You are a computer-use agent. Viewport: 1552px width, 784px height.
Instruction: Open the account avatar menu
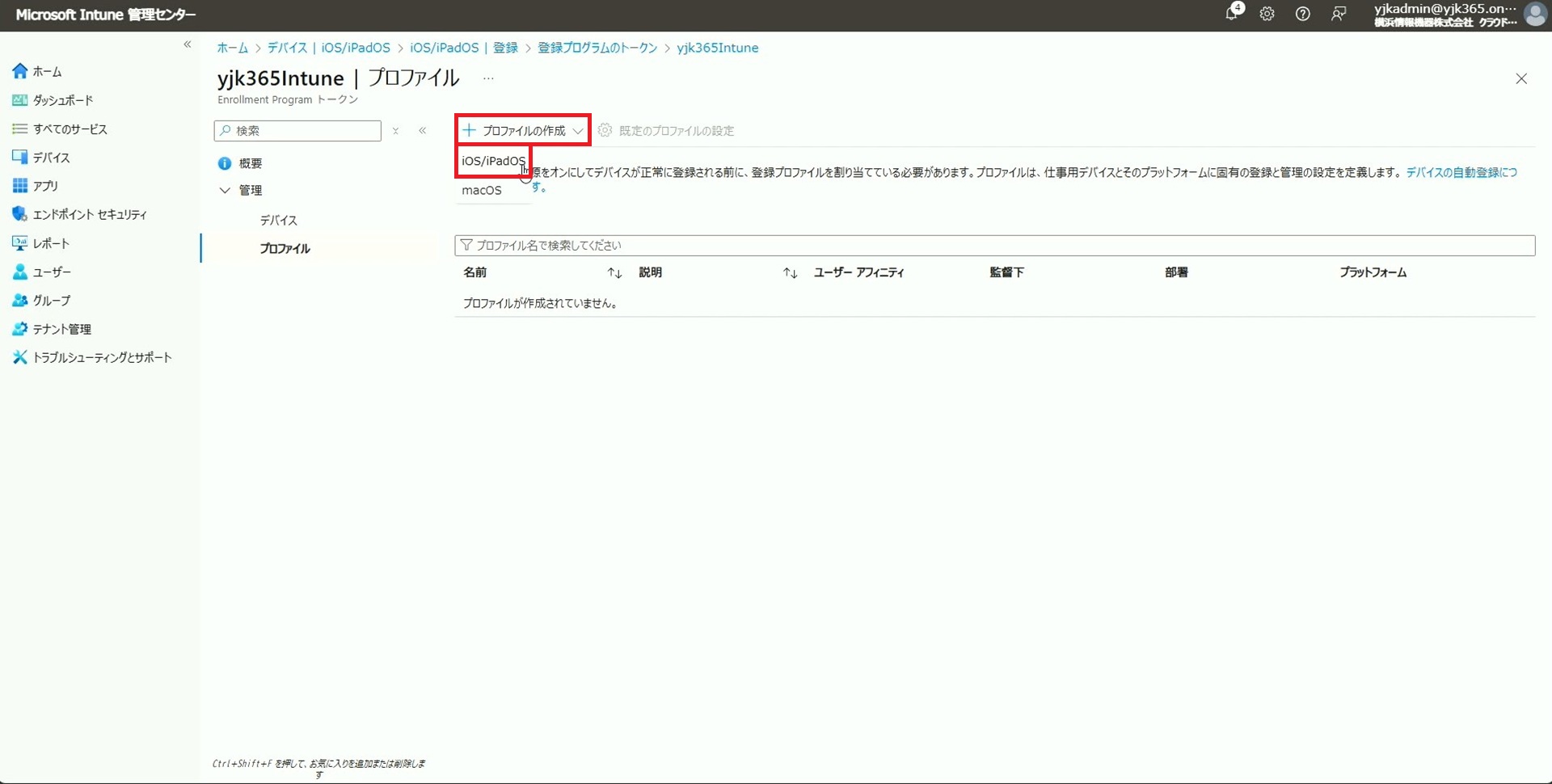(1534, 14)
